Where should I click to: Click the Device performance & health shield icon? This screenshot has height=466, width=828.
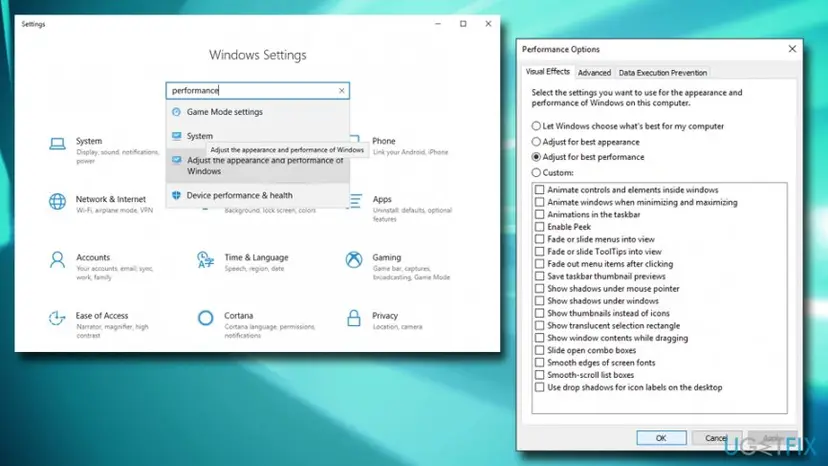tap(176, 195)
